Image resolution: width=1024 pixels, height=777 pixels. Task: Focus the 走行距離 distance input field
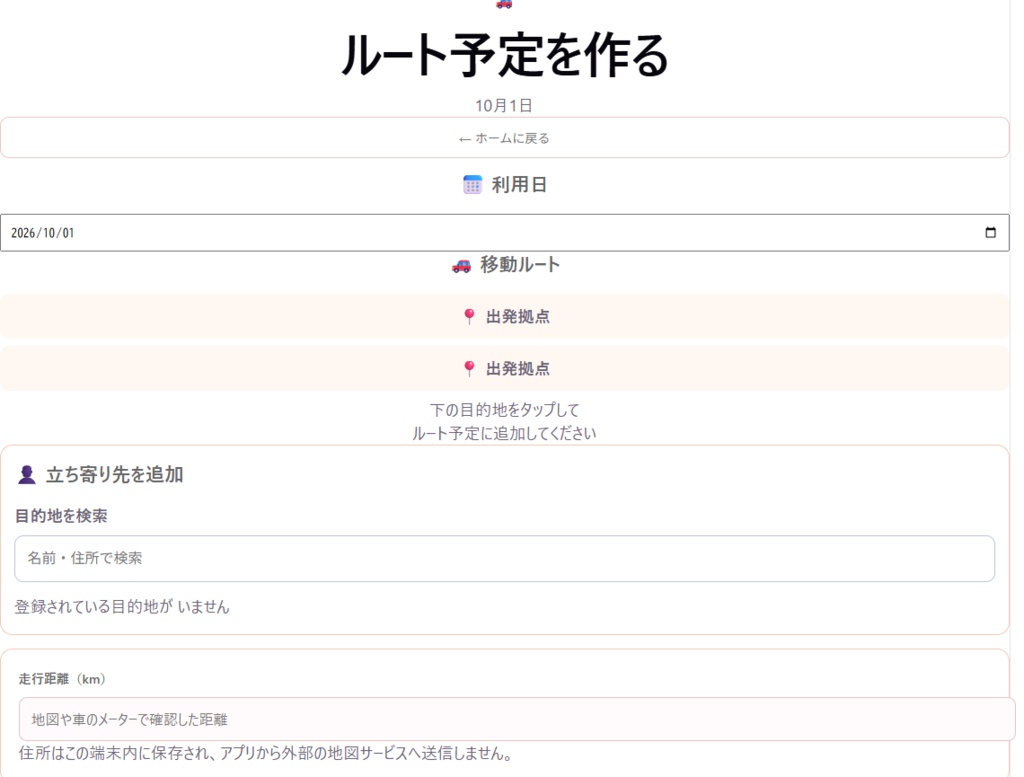pyautogui.click(x=517, y=719)
